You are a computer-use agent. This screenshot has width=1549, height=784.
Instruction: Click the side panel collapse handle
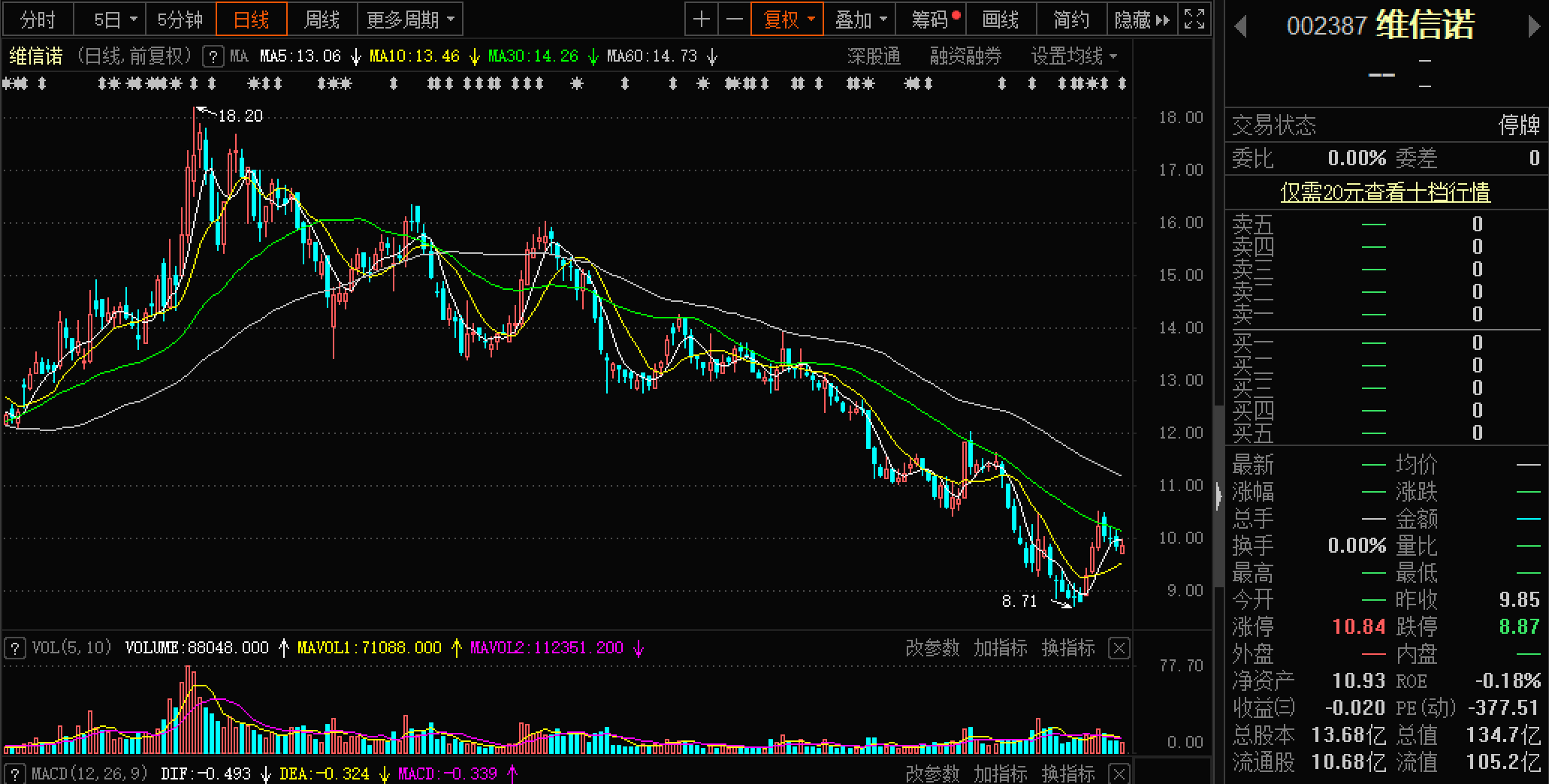coord(1218,496)
